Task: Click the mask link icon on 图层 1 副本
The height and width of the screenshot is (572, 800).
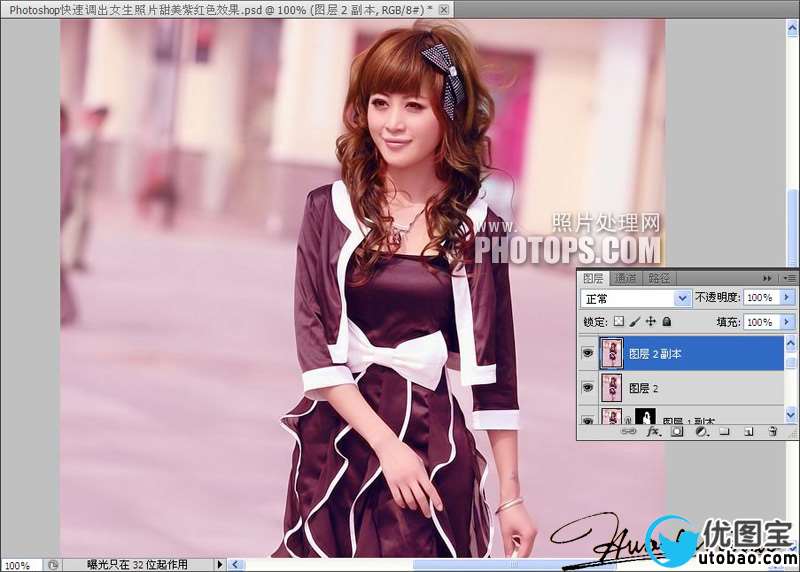Action: point(629,419)
